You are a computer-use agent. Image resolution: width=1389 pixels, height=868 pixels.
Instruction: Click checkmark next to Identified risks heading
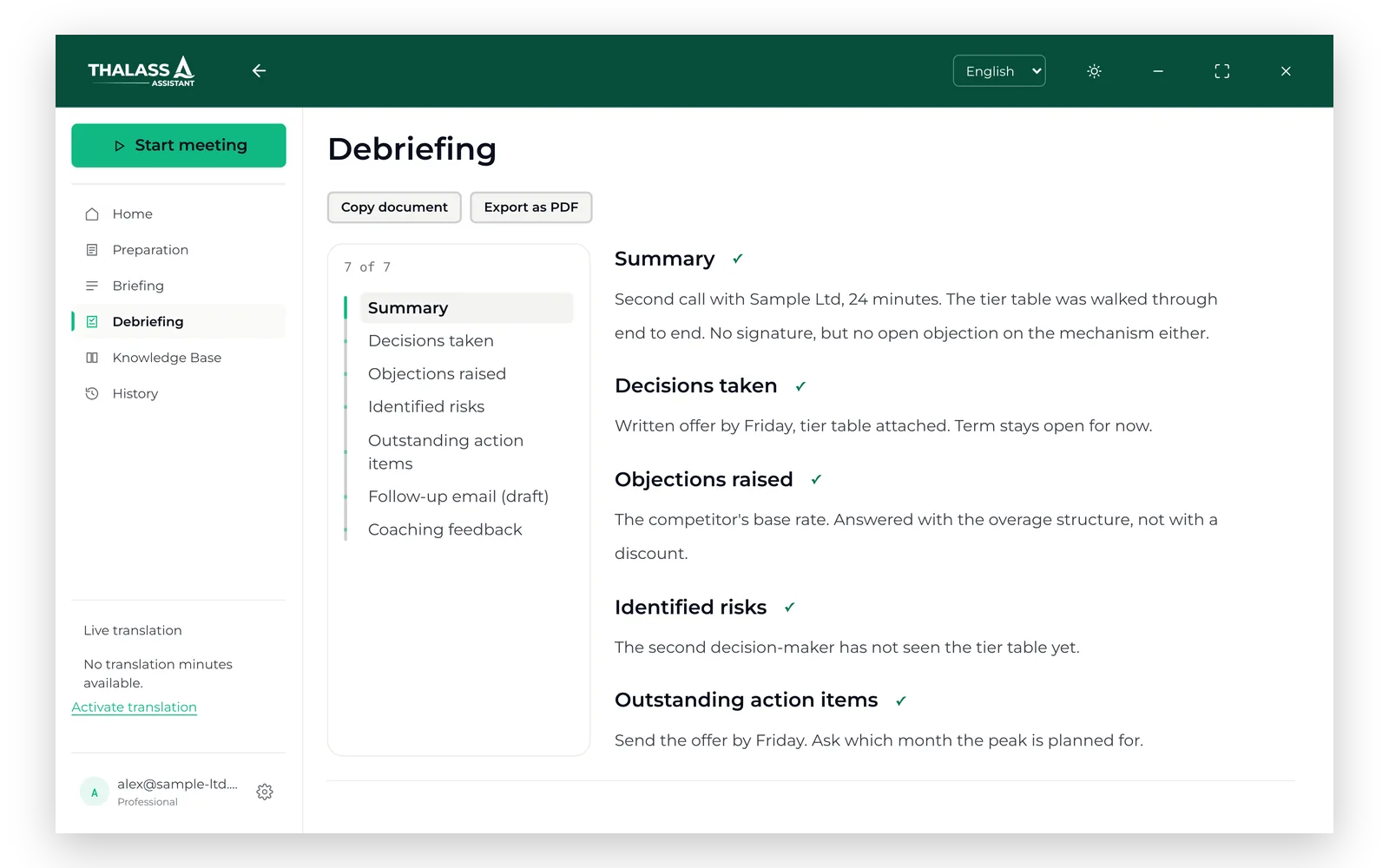789,608
